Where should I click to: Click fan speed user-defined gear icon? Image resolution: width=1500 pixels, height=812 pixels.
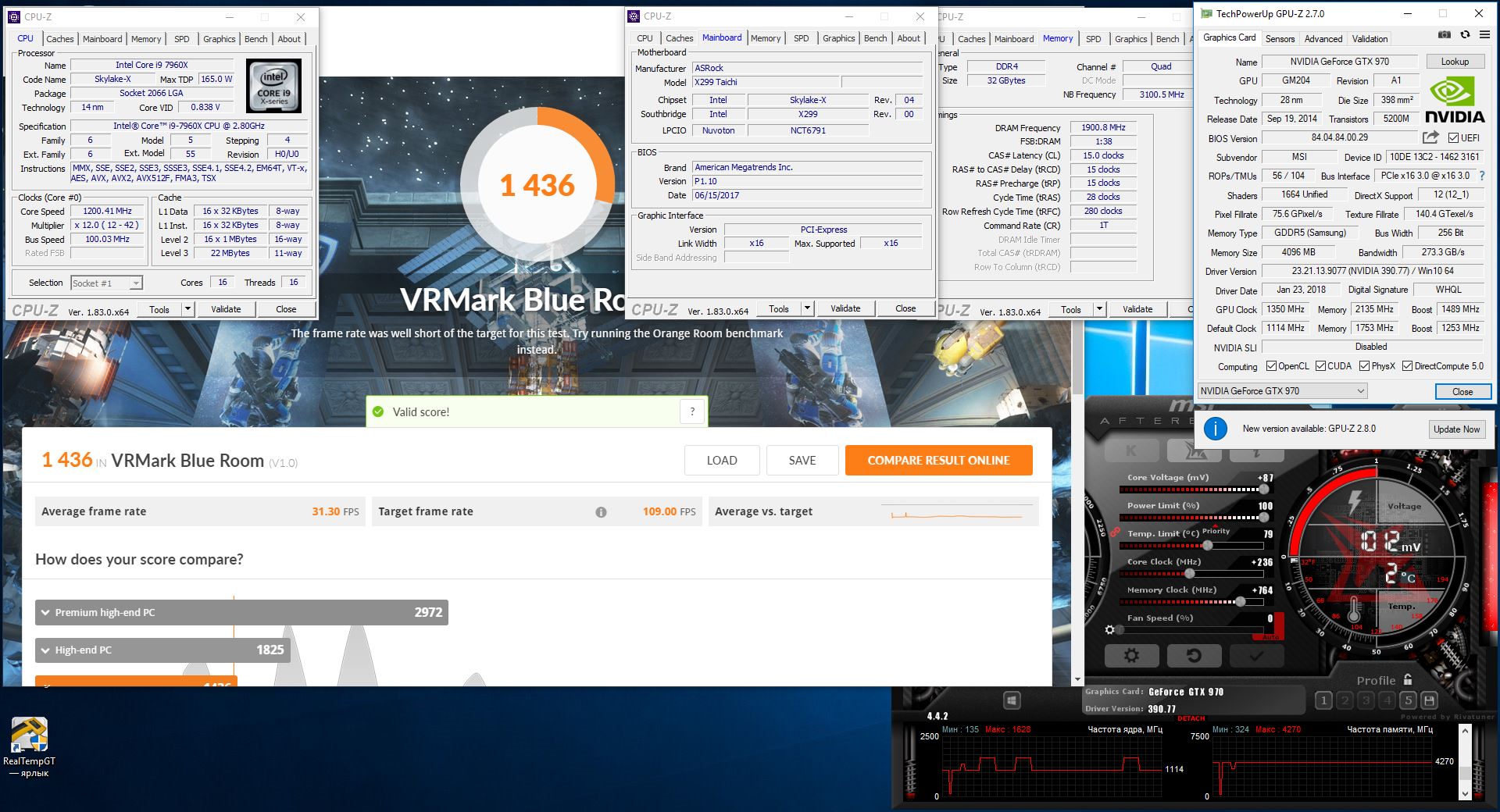click(1109, 629)
